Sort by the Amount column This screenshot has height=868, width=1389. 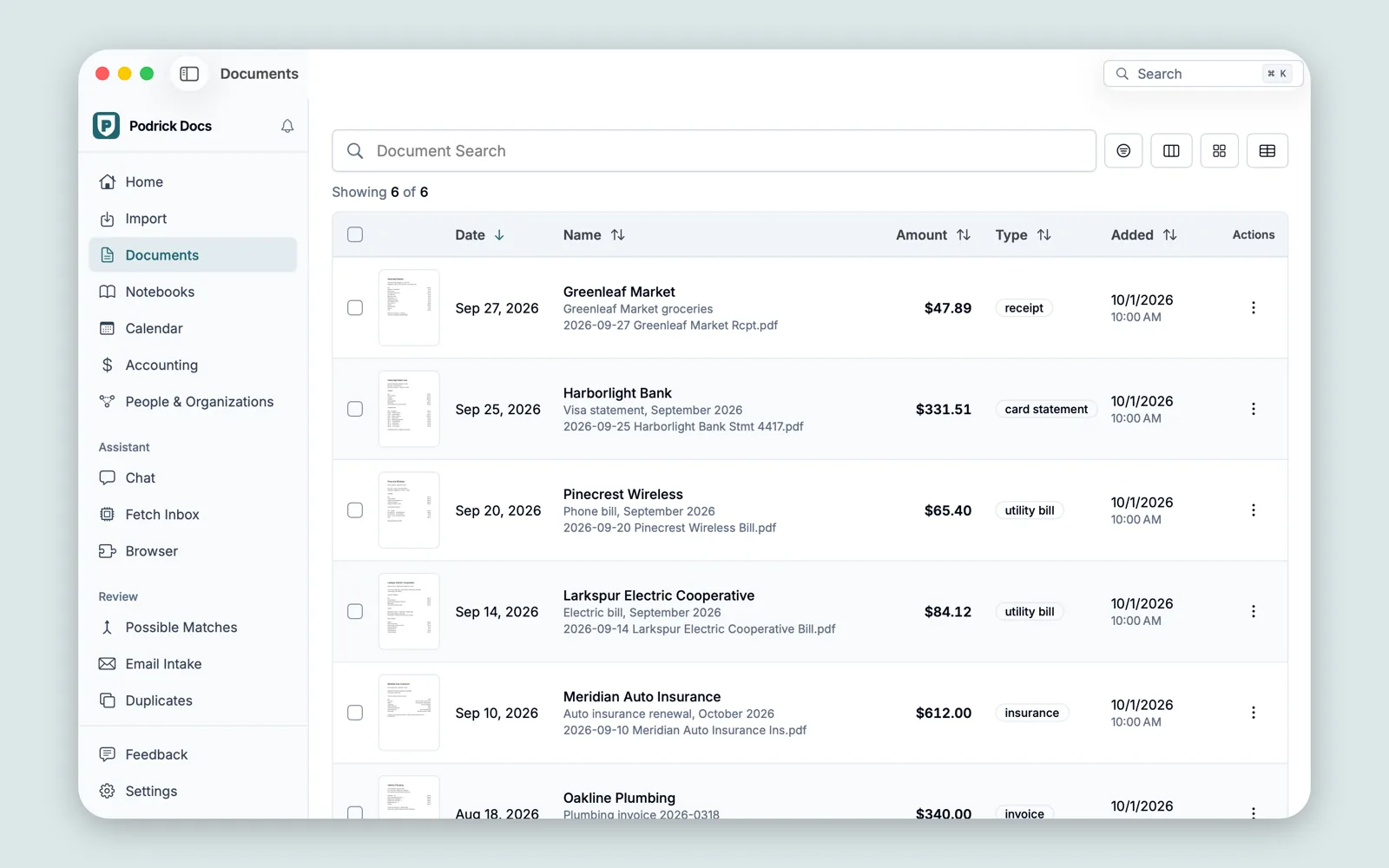(x=933, y=234)
